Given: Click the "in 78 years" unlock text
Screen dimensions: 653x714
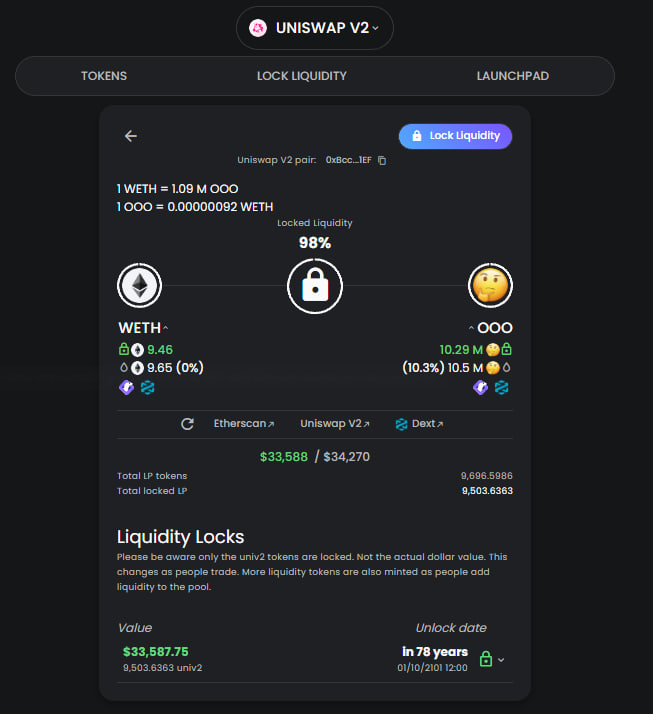Looking at the screenshot, I should pos(435,652).
